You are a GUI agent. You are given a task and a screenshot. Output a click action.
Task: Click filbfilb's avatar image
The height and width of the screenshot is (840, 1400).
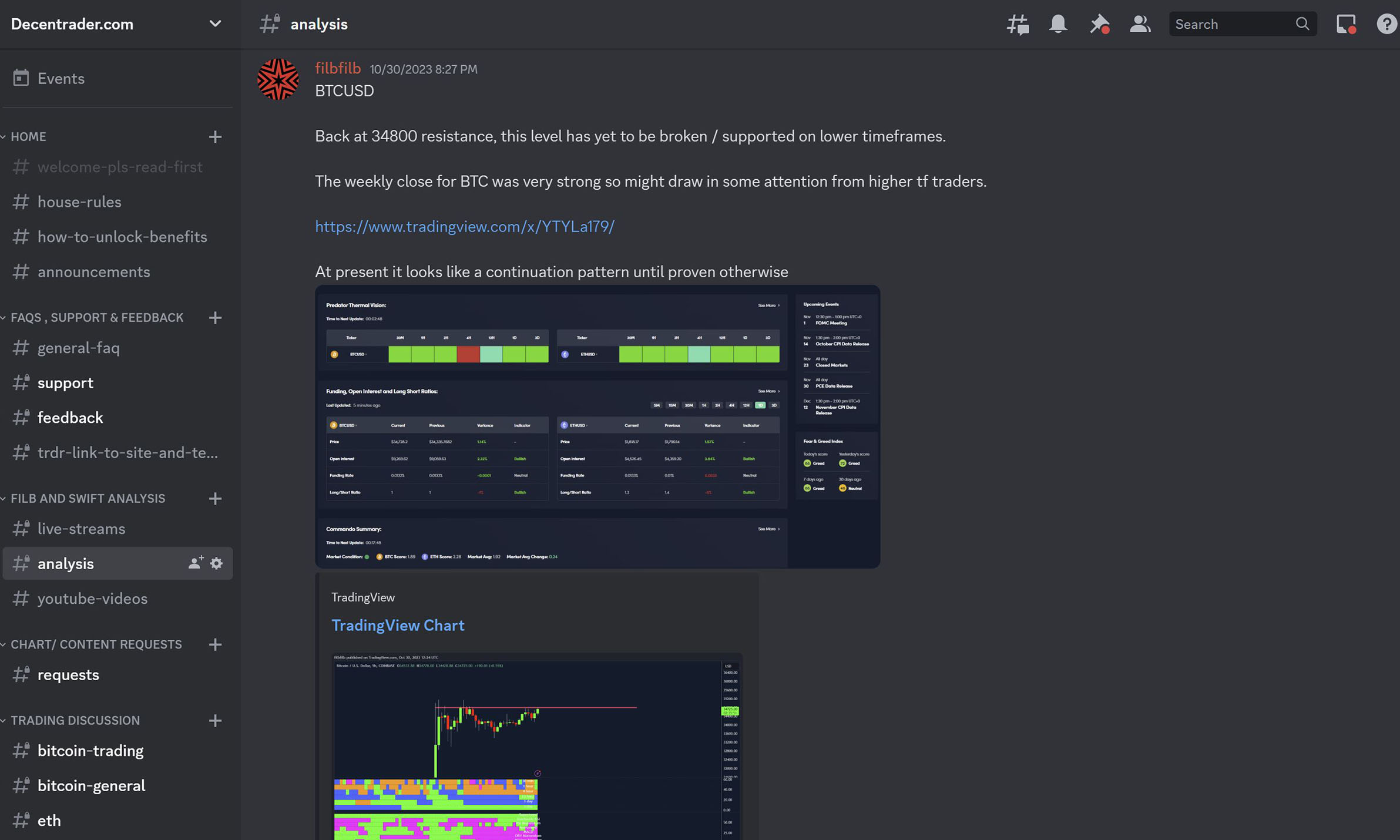pos(278,79)
